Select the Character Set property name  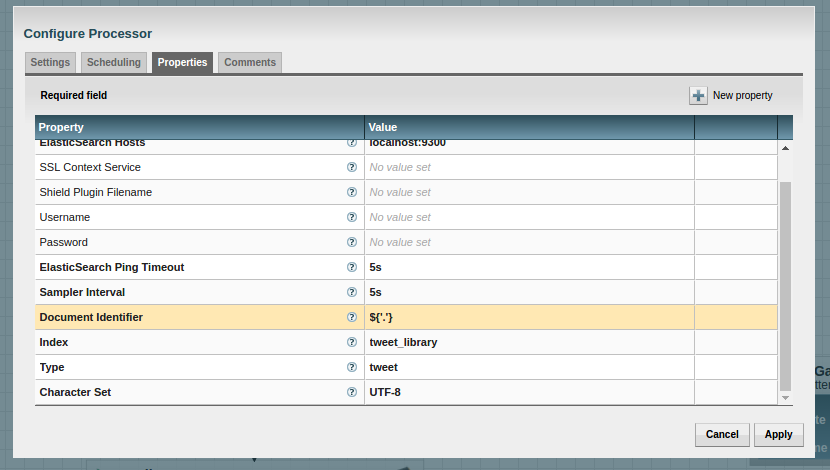(75, 392)
